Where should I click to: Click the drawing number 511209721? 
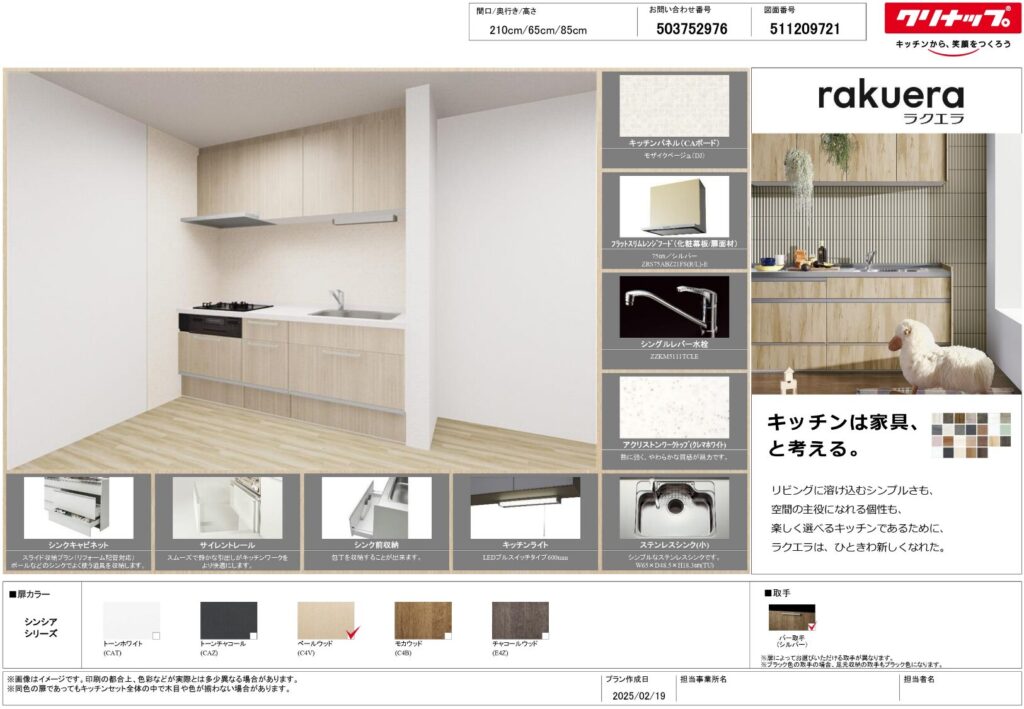click(806, 29)
